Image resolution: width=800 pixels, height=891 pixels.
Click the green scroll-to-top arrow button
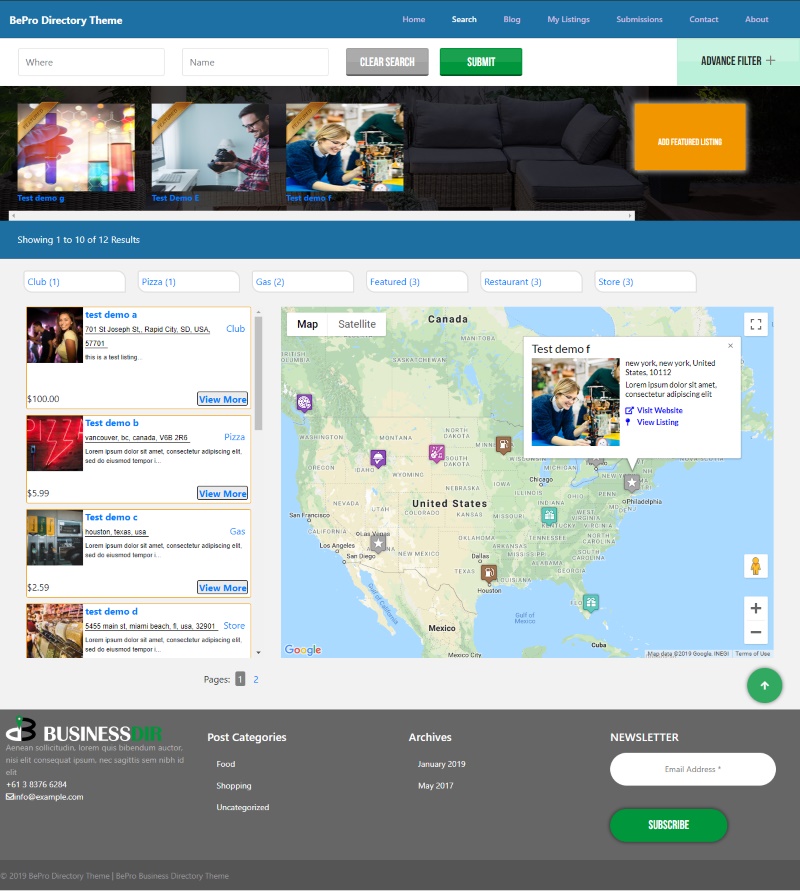click(764, 685)
